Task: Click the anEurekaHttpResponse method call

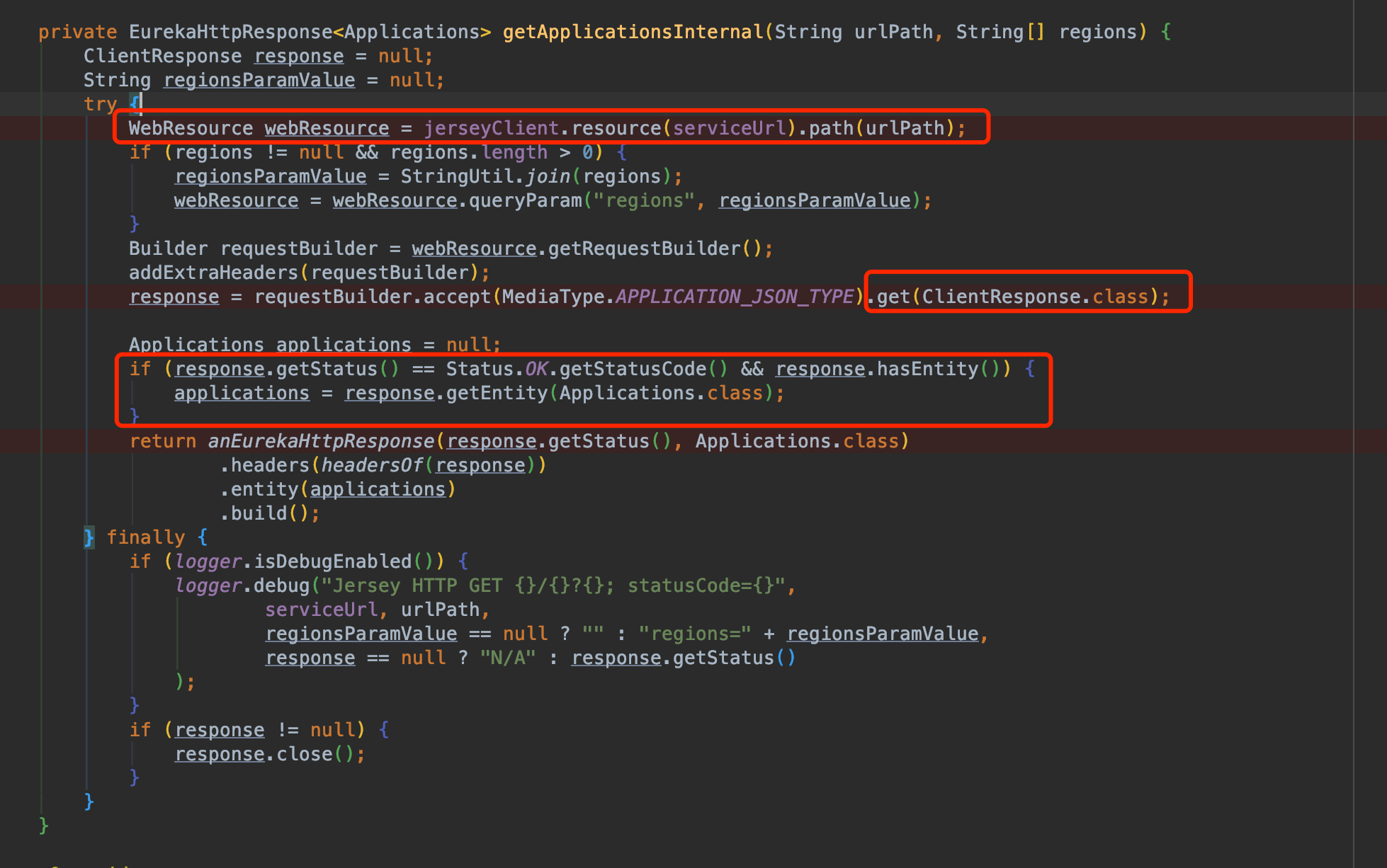Action: pos(321,441)
